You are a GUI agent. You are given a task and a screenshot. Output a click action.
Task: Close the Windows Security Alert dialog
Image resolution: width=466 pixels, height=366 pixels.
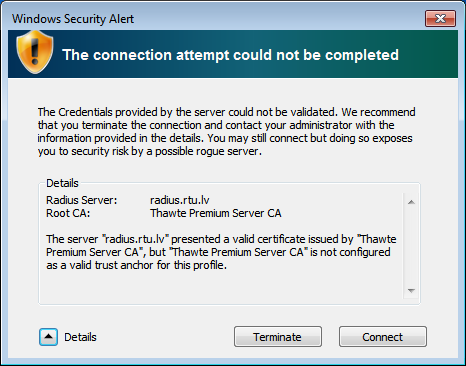(440, 18)
